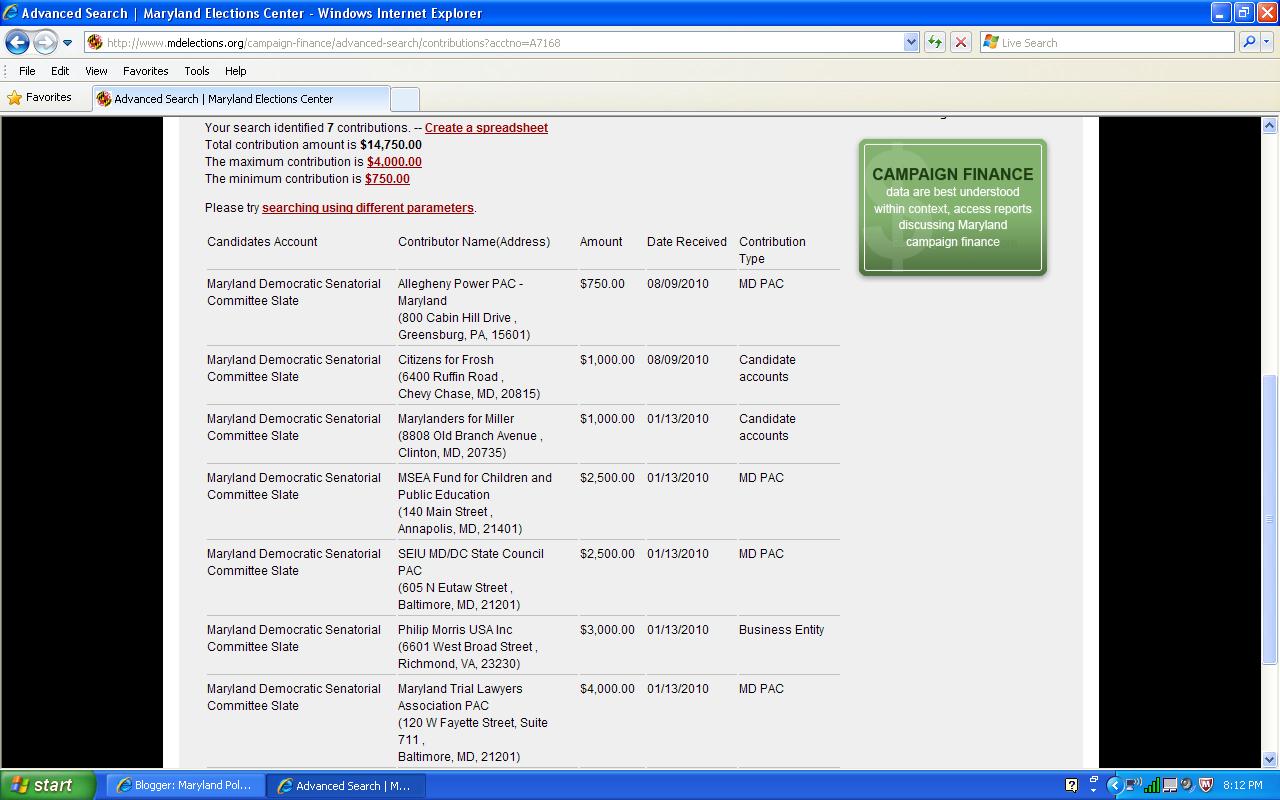Screen dimensions: 1280x800
Task: Select Philip Morris USA Inc contributor
Action: pos(455,630)
